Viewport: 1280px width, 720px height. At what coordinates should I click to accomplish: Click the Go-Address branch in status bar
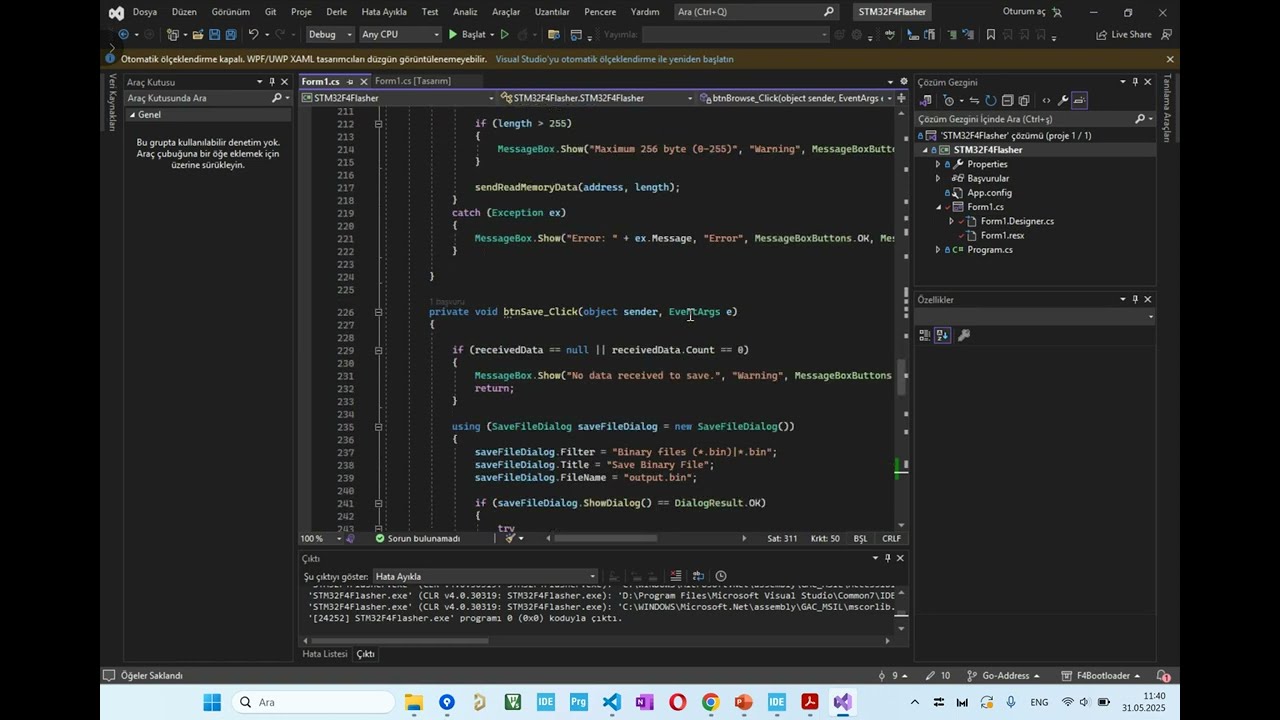[1005, 676]
